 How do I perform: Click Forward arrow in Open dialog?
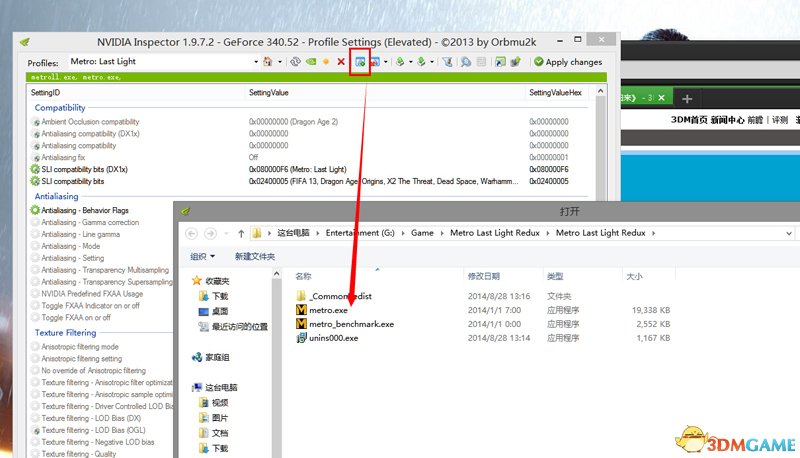click(210, 233)
